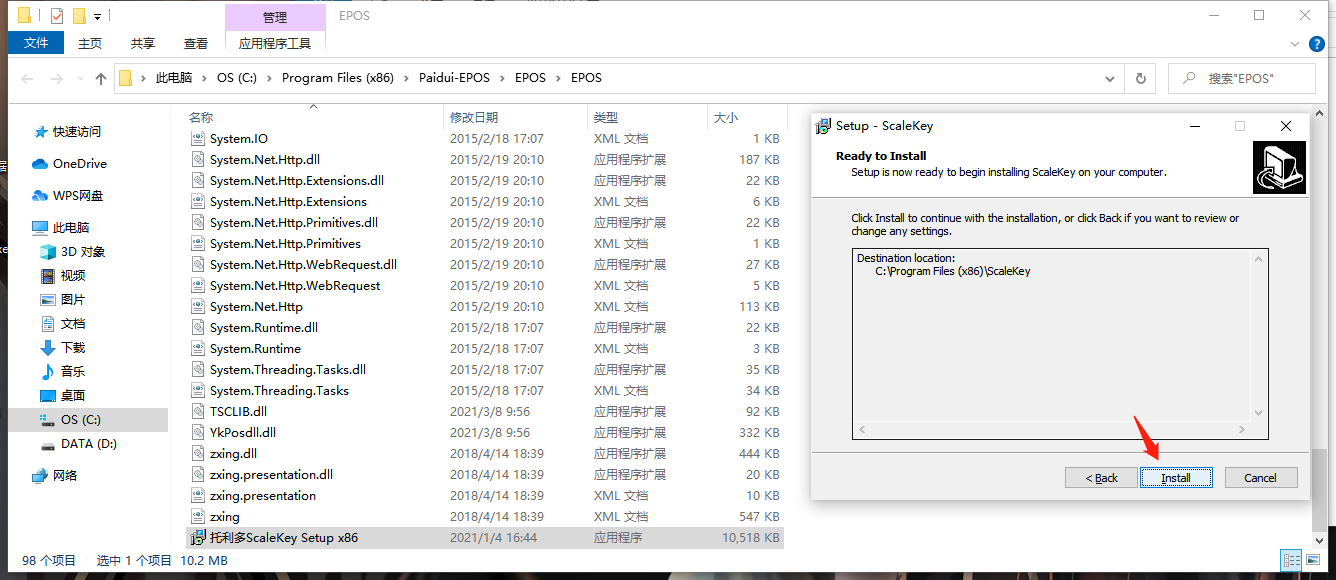Switch to details view icon in status bar
1336x580 pixels.
click(x=1291, y=561)
